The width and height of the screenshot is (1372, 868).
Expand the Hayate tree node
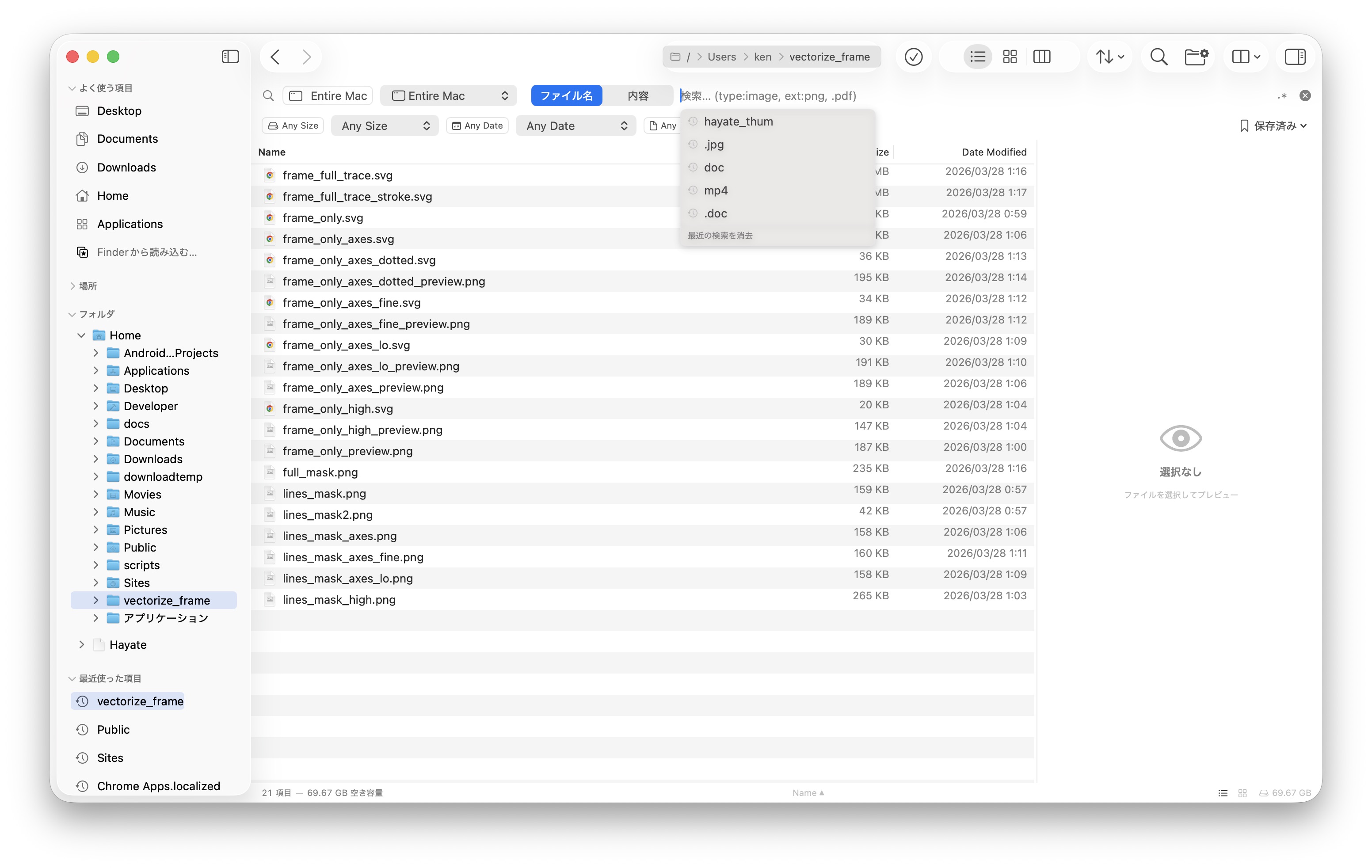(81, 644)
